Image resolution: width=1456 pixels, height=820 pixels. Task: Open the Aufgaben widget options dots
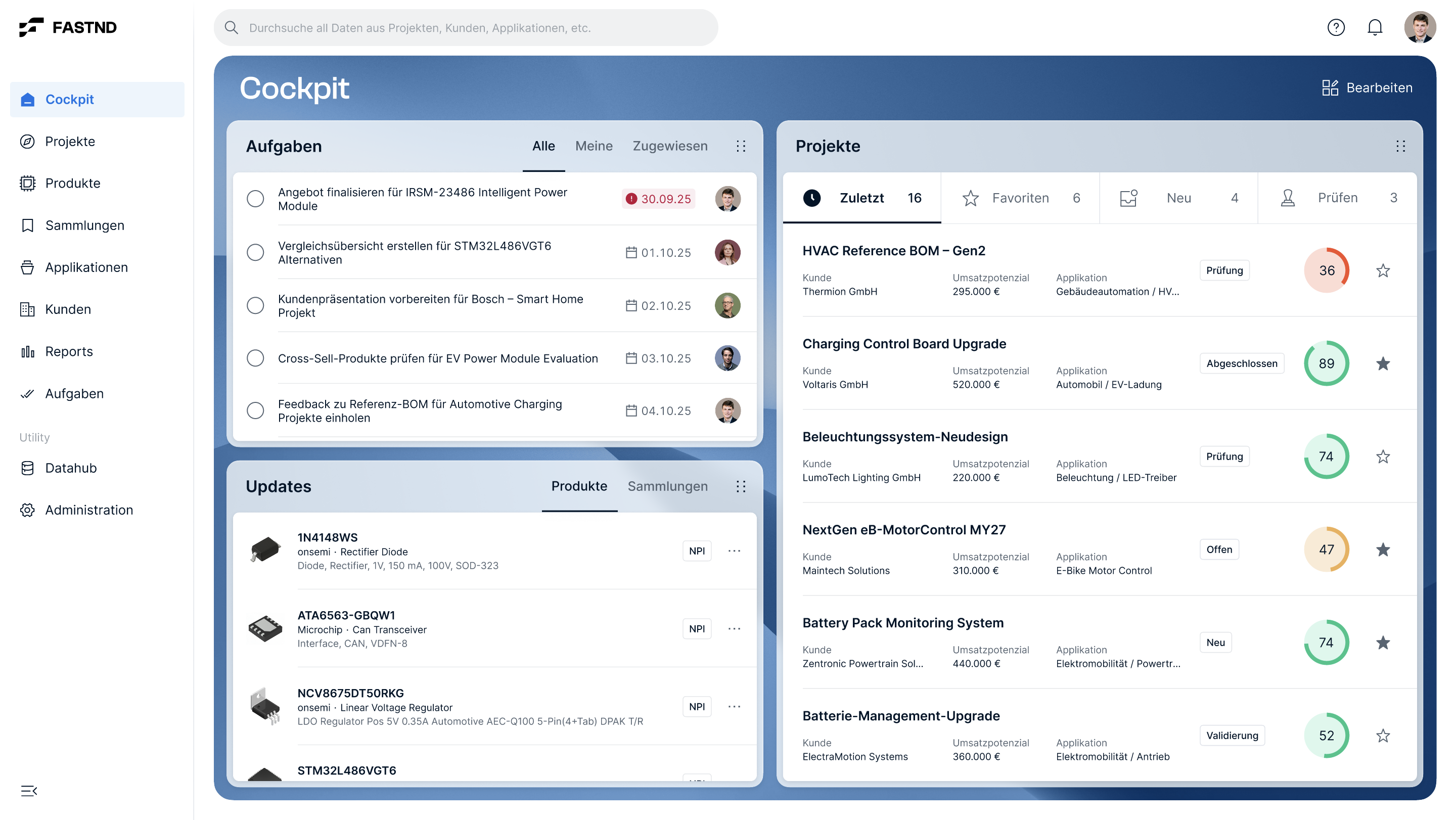(741, 147)
